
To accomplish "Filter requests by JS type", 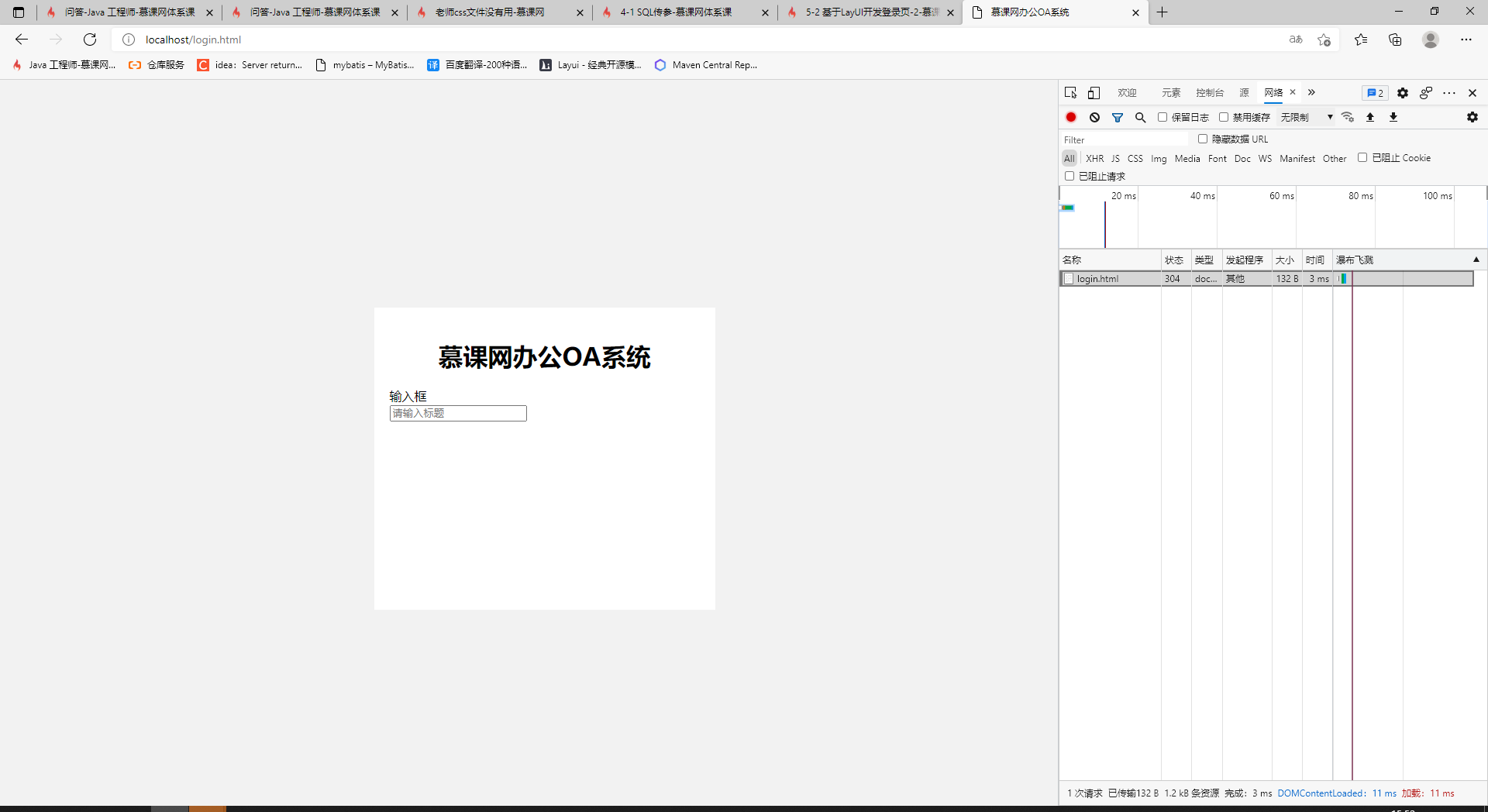I will [1115, 158].
